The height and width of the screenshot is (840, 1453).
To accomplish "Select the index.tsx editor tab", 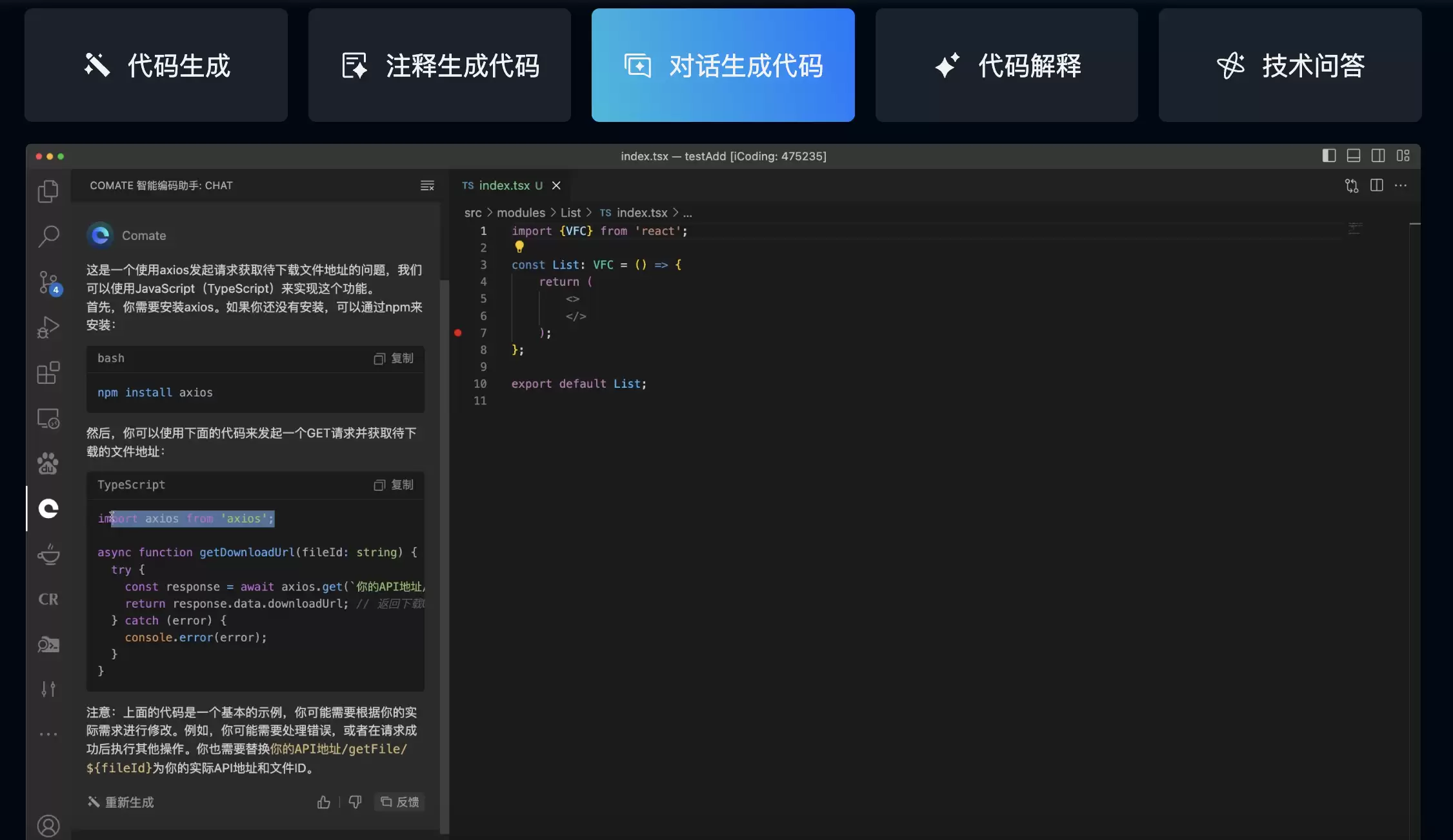I will 511,186.
